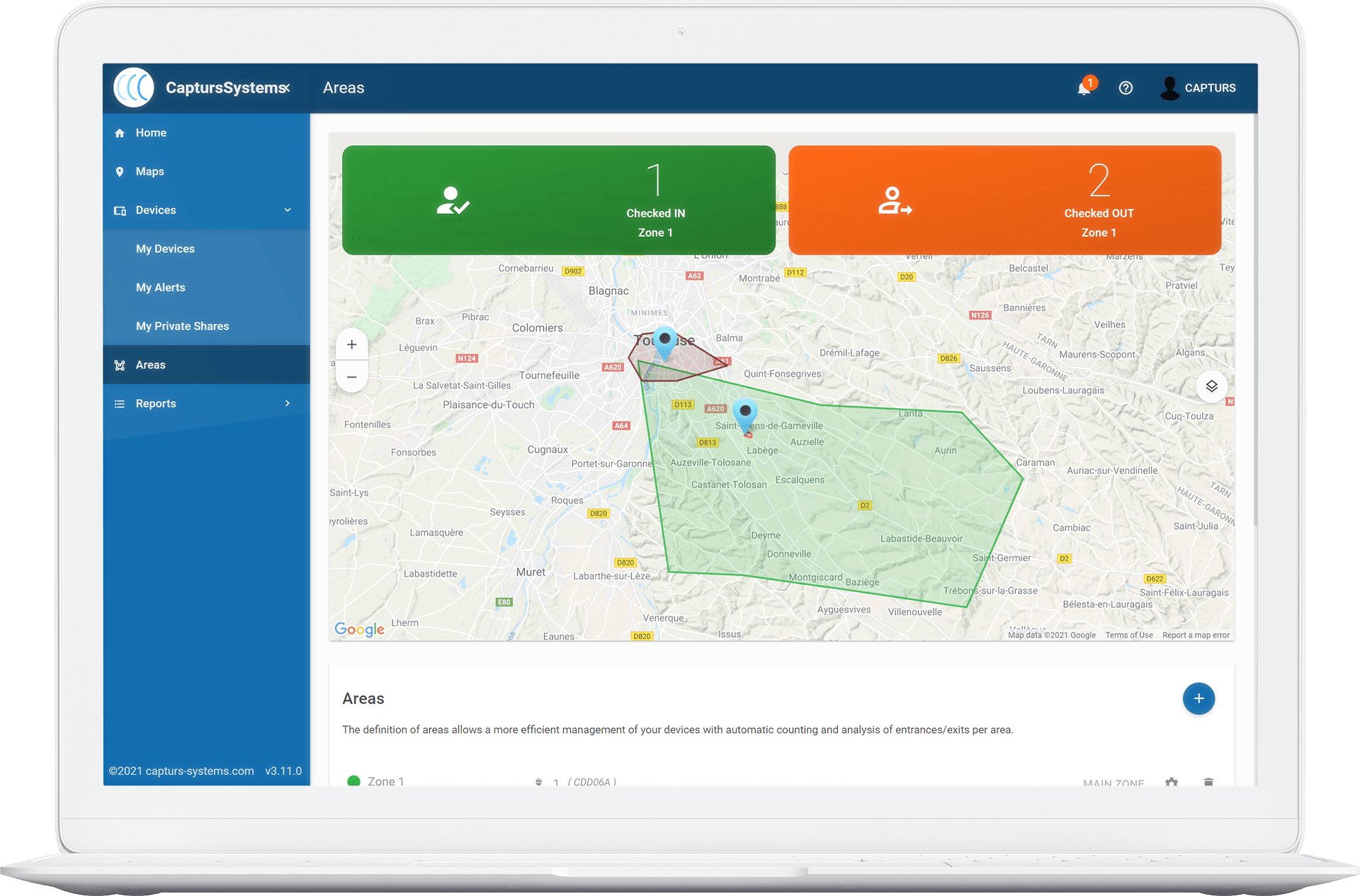The width and height of the screenshot is (1360, 896).
Task: Click the Reports list icon
Action: point(120,404)
